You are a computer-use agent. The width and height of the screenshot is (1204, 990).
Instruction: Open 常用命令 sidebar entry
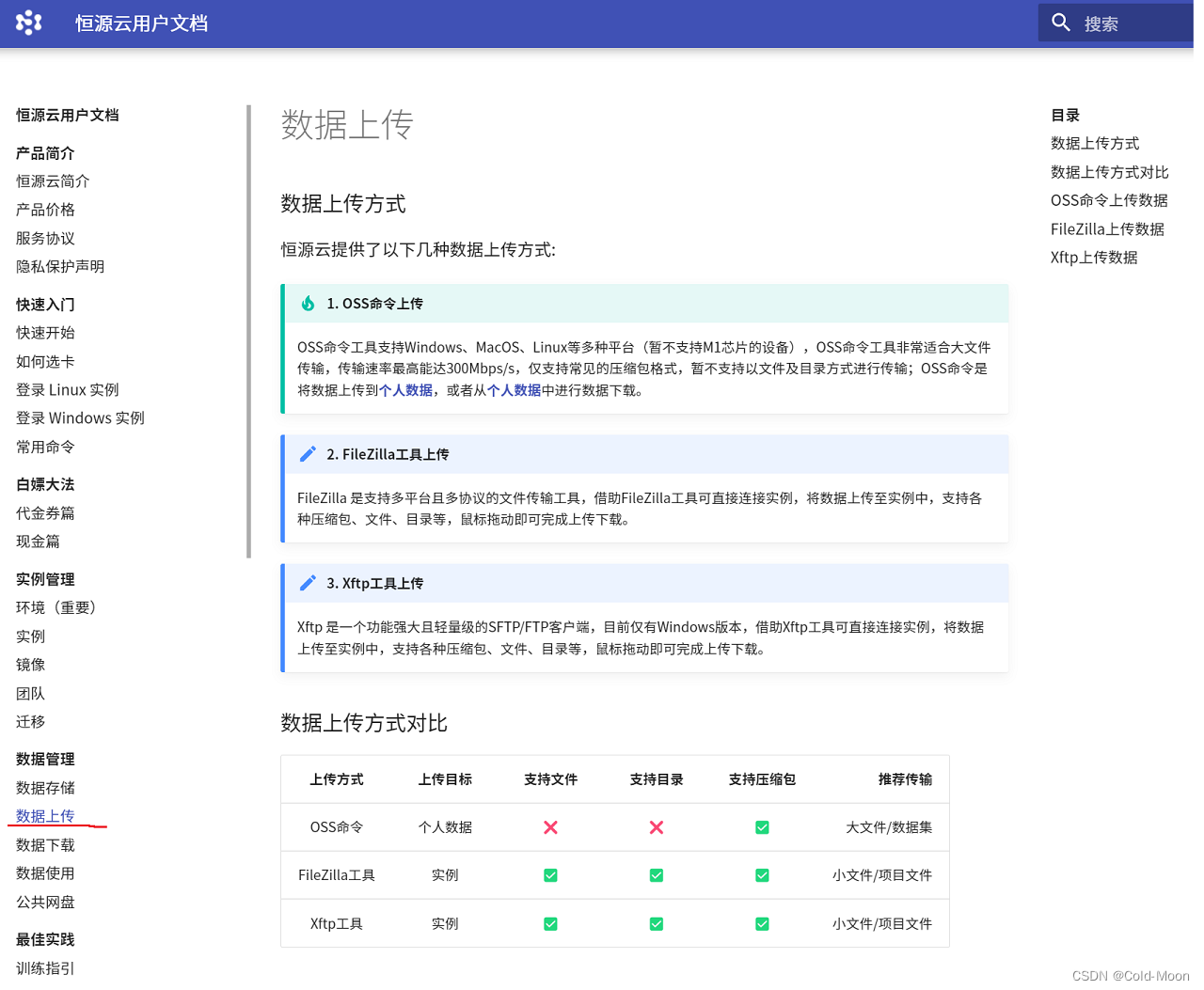45,448
